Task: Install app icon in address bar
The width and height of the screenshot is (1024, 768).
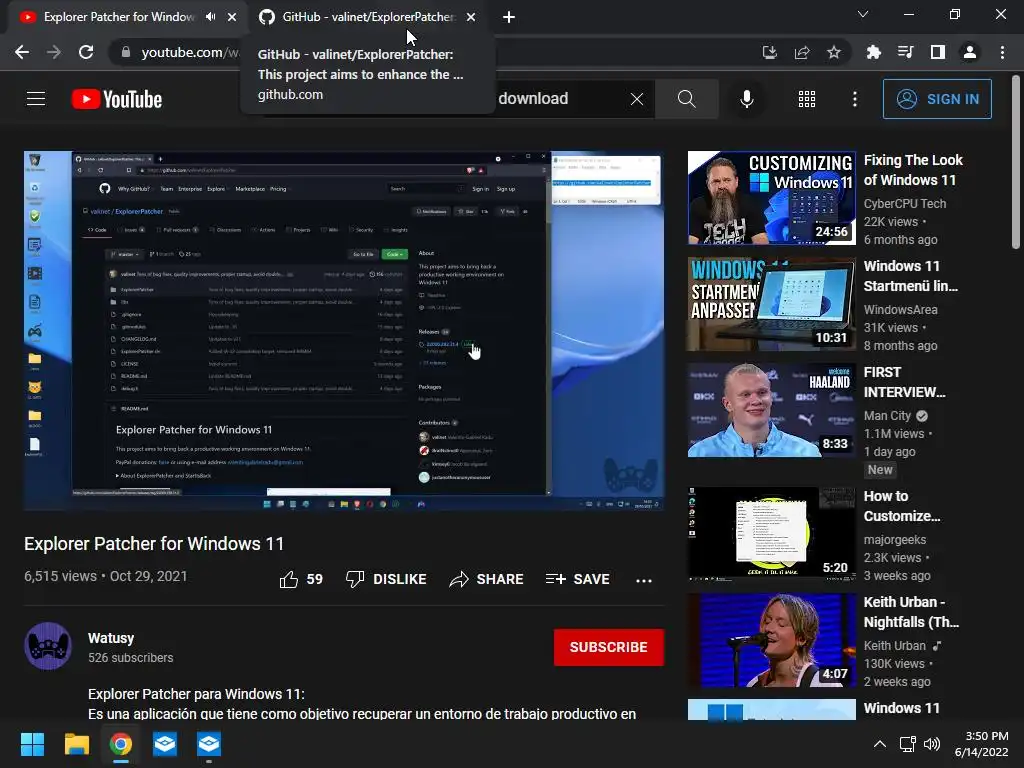Action: (770, 52)
